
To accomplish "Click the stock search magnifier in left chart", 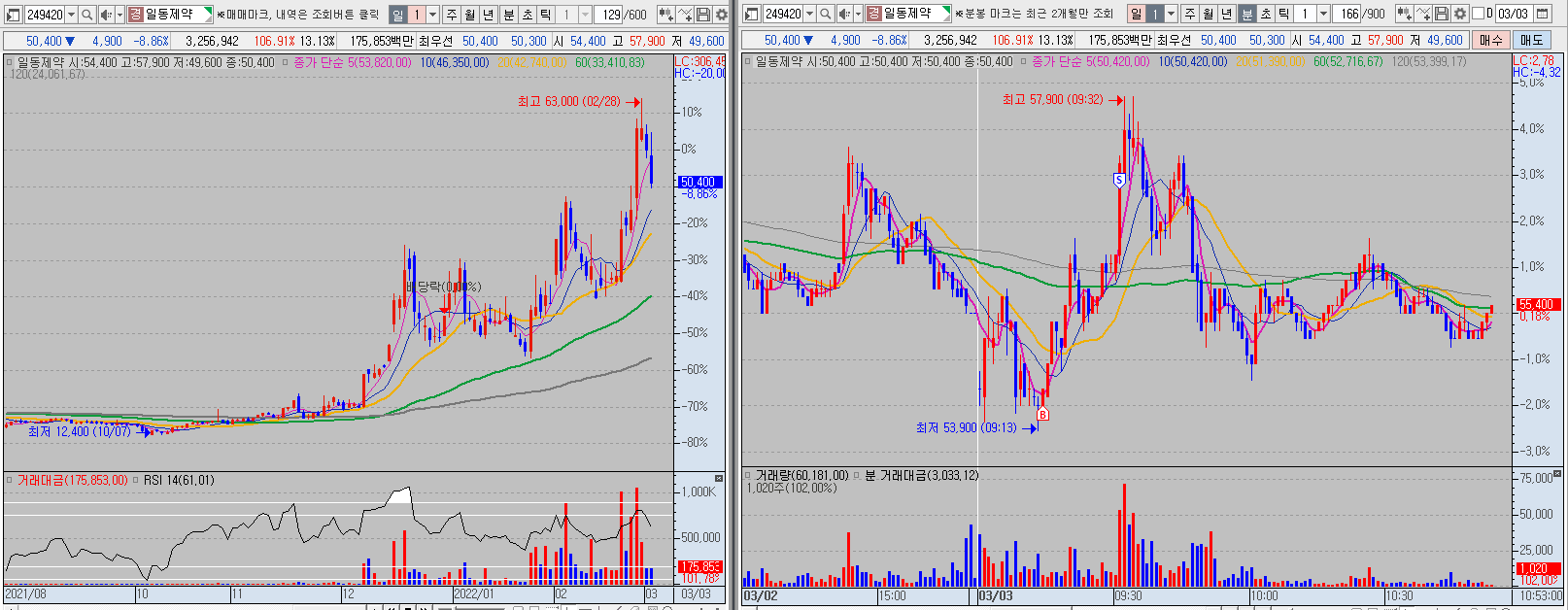I will click(x=86, y=15).
